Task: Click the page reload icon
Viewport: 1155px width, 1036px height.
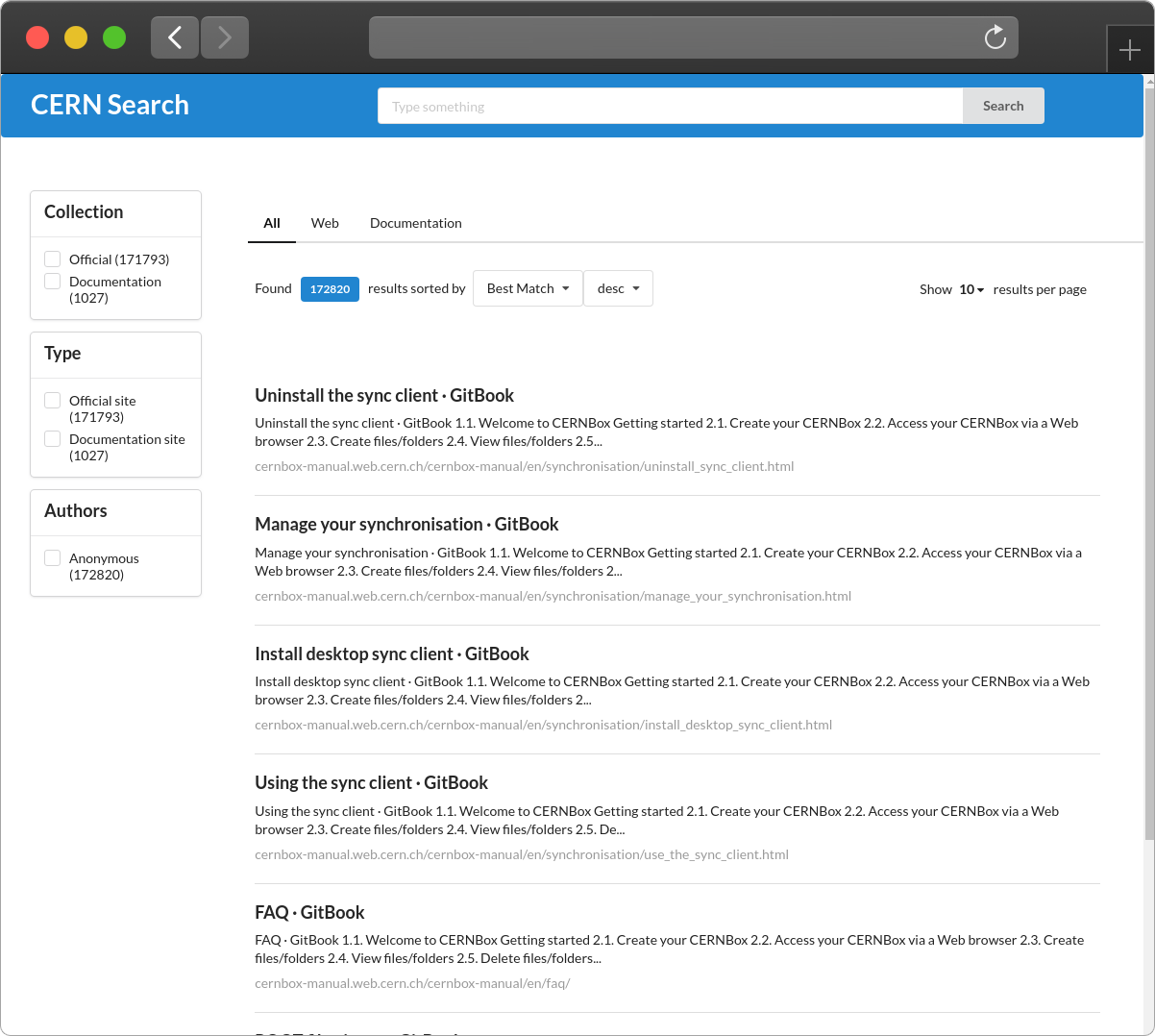Action: [995, 37]
